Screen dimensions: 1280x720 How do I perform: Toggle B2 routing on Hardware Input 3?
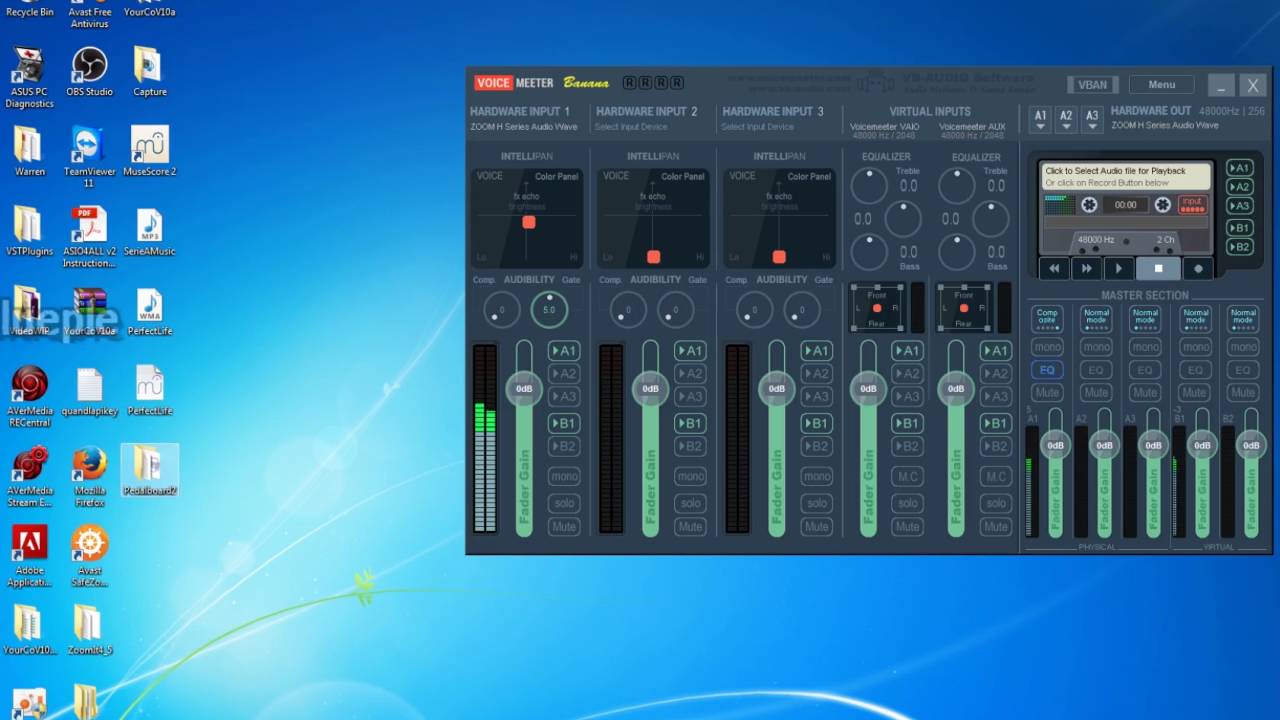pyautogui.click(x=816, y=446)
